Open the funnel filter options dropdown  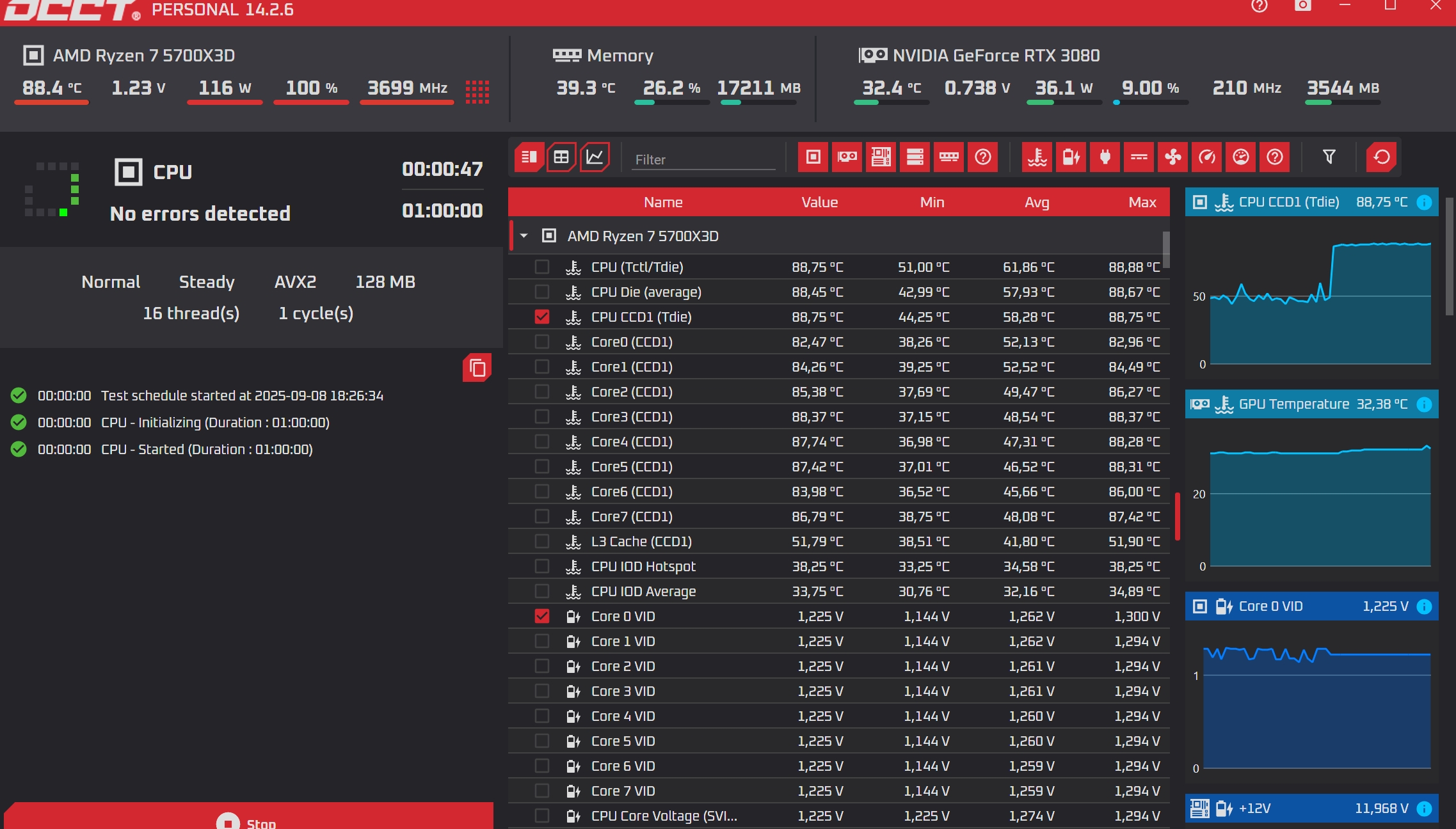1329,157
